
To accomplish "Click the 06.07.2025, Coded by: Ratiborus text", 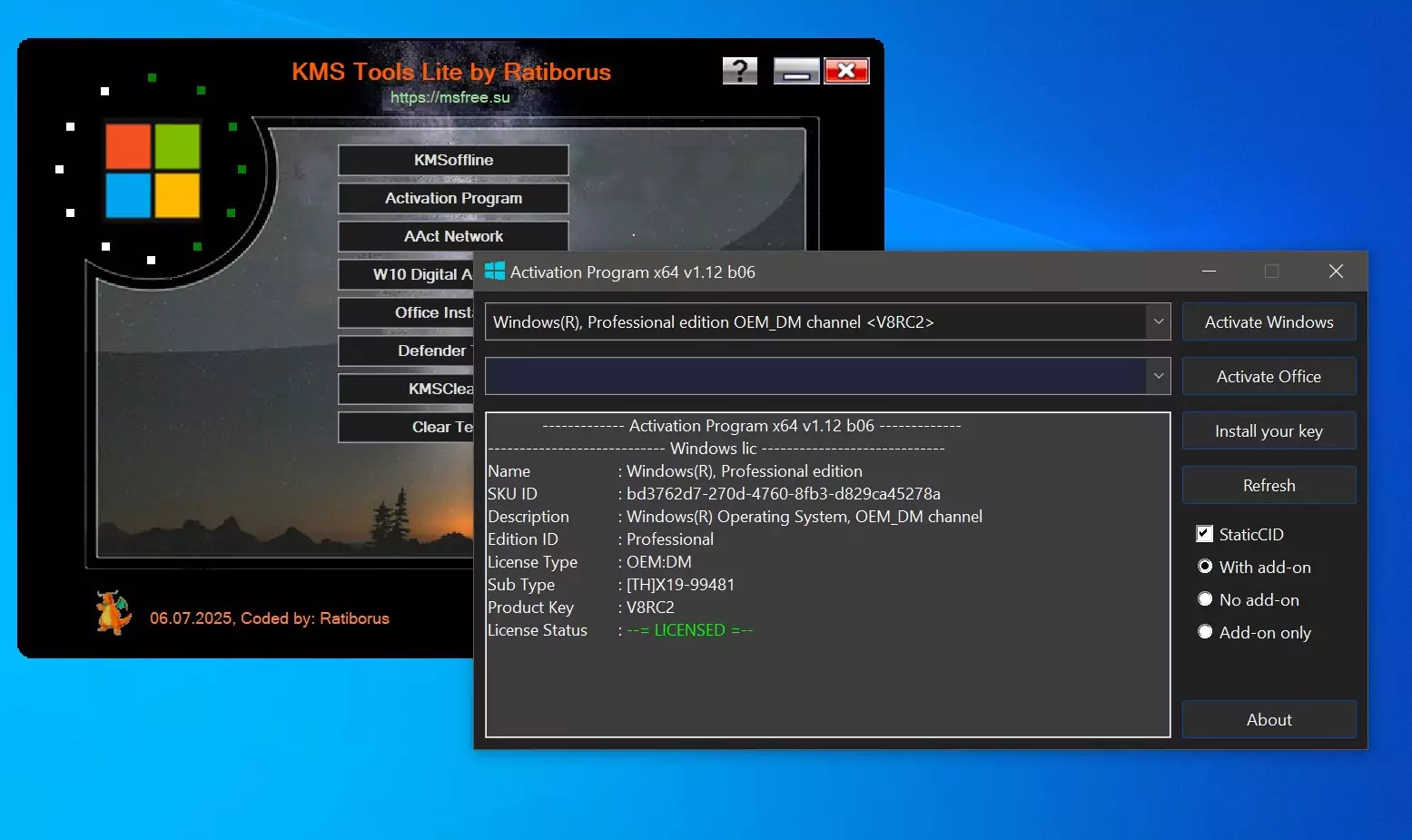I will click(x=270, y=618).
